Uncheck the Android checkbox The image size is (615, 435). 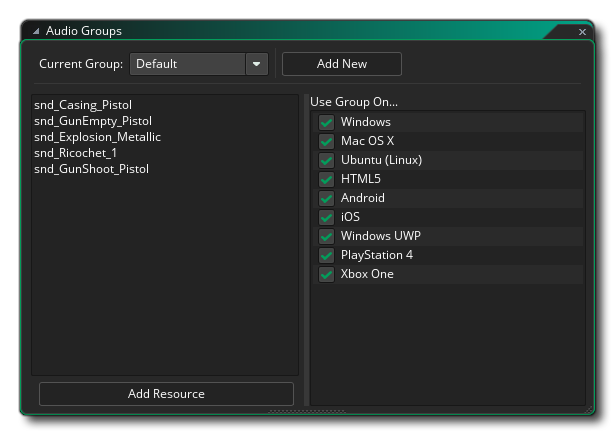point(326,198)
